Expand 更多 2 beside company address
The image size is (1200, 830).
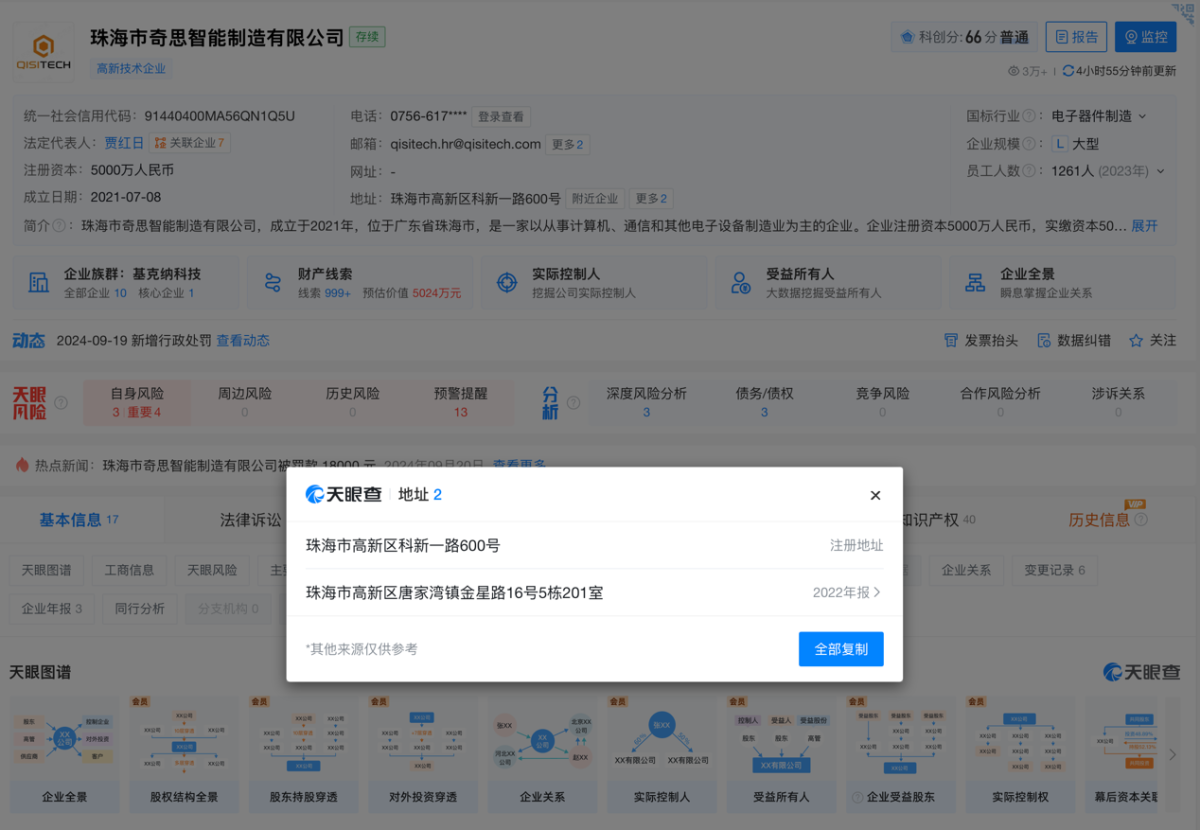[x=652, y=198]
